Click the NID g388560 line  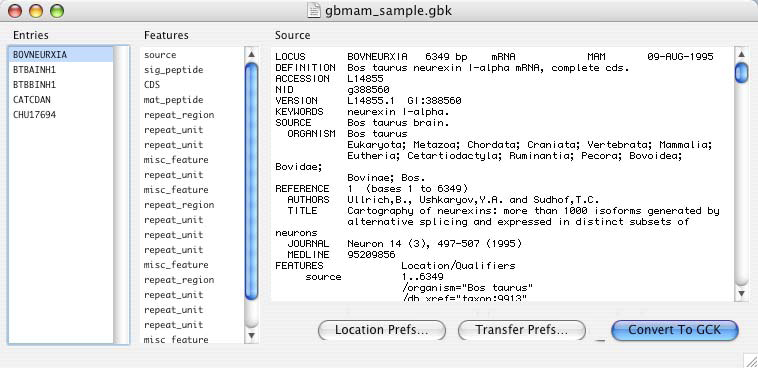point(332,90)
